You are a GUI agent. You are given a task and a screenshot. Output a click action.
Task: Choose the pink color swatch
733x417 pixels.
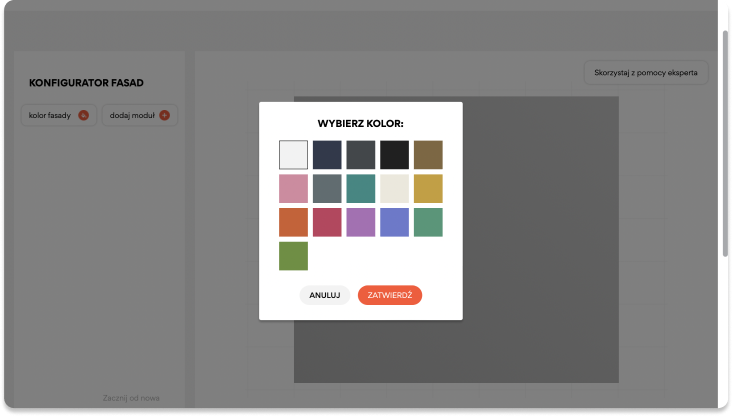(x=293, y=189)
